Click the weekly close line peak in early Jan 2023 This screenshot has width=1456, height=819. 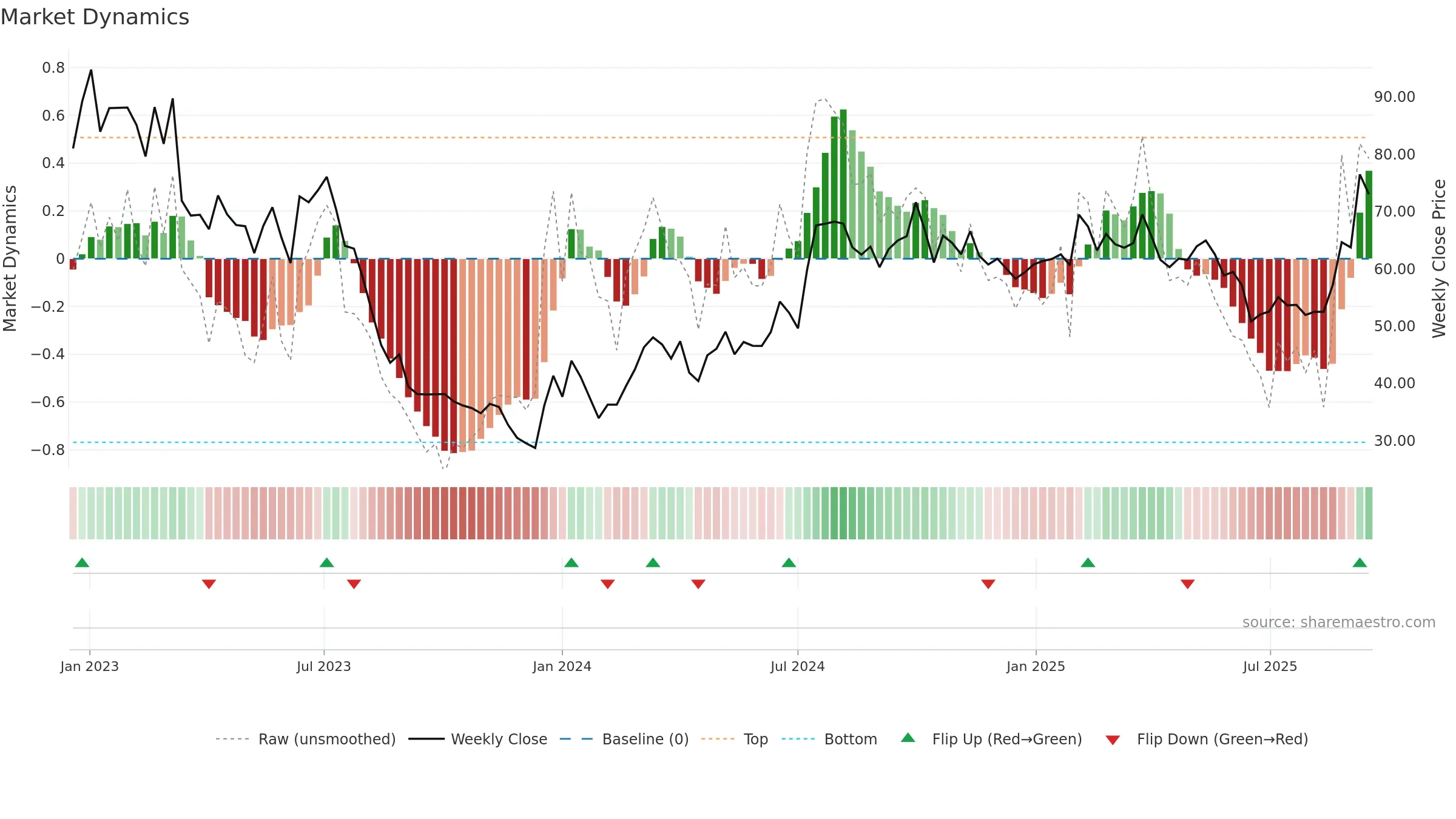click(x=91, y=70)
